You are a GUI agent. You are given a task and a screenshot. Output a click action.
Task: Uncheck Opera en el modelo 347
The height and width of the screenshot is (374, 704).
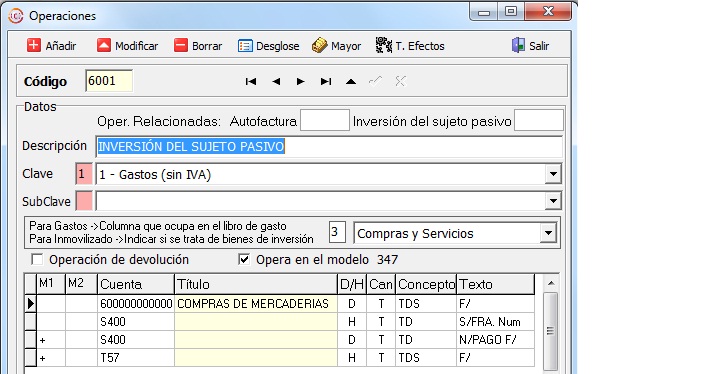point(244,260)
